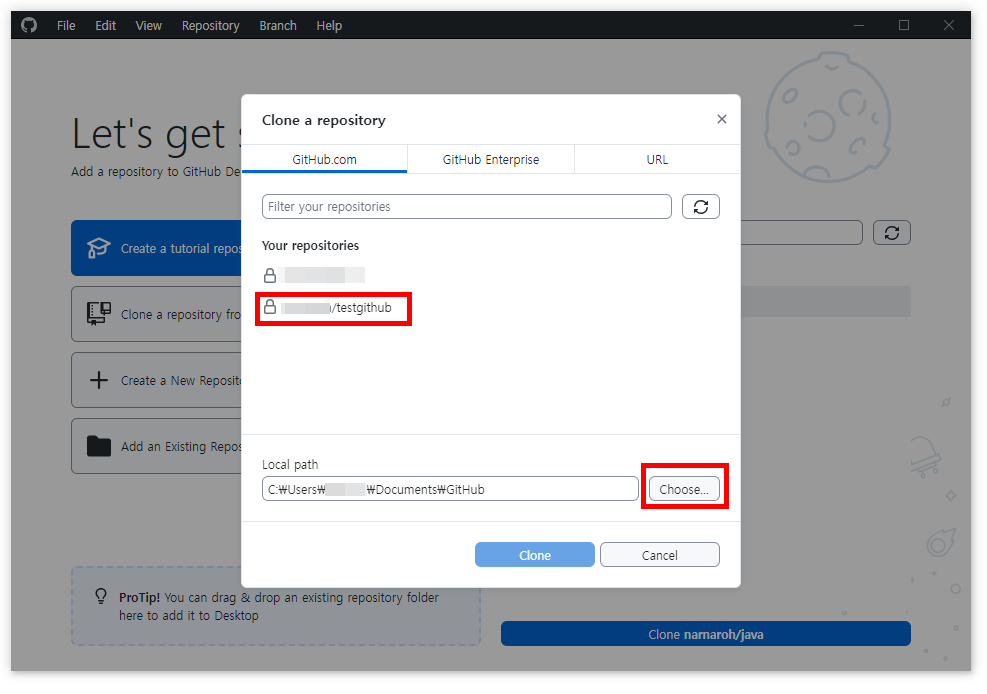Click the plus icon for new repository

(x=99, y=380)
